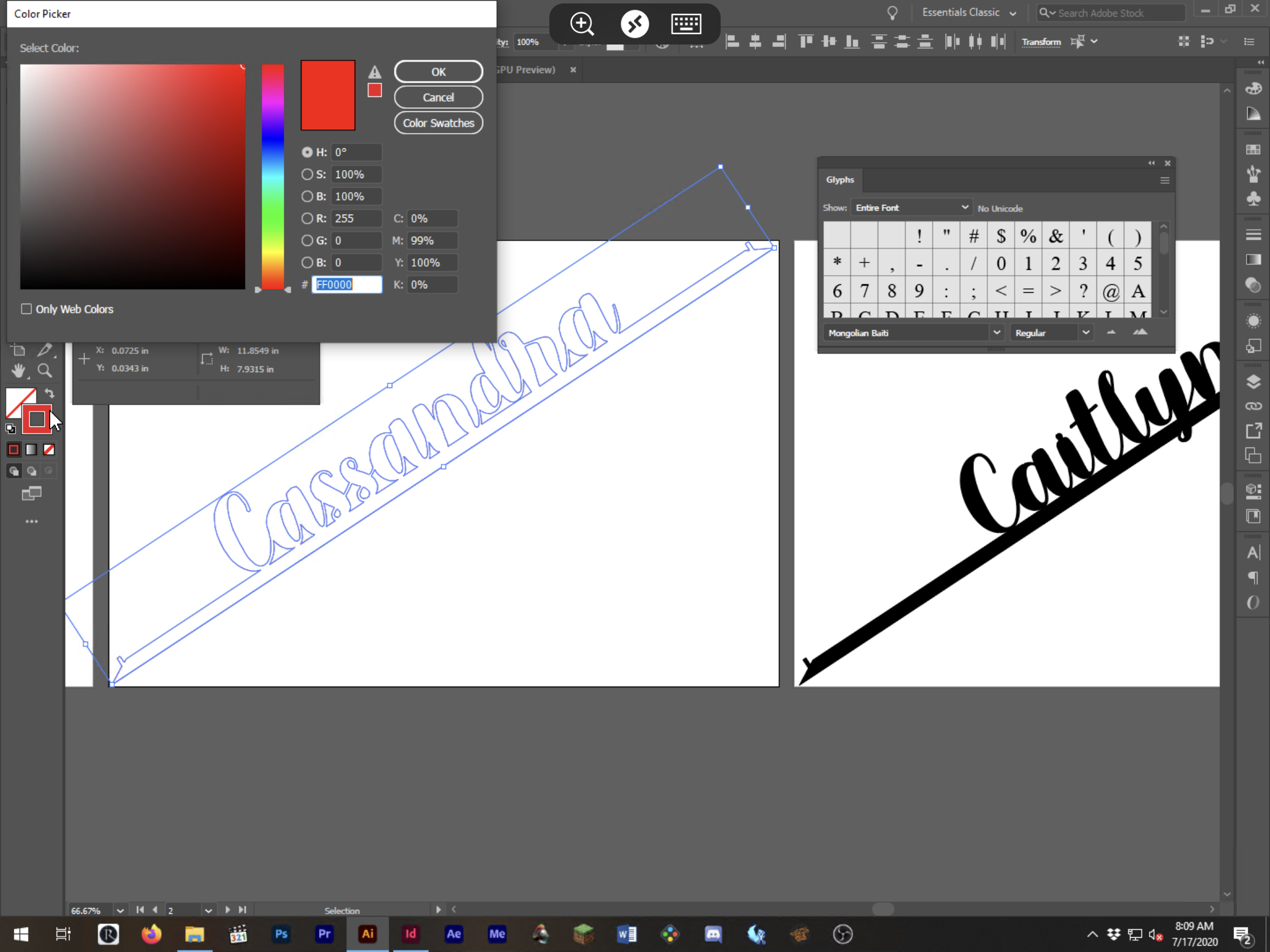
Task: Click out-of-gamut warning triangle
Action: (x=375, y=72)
